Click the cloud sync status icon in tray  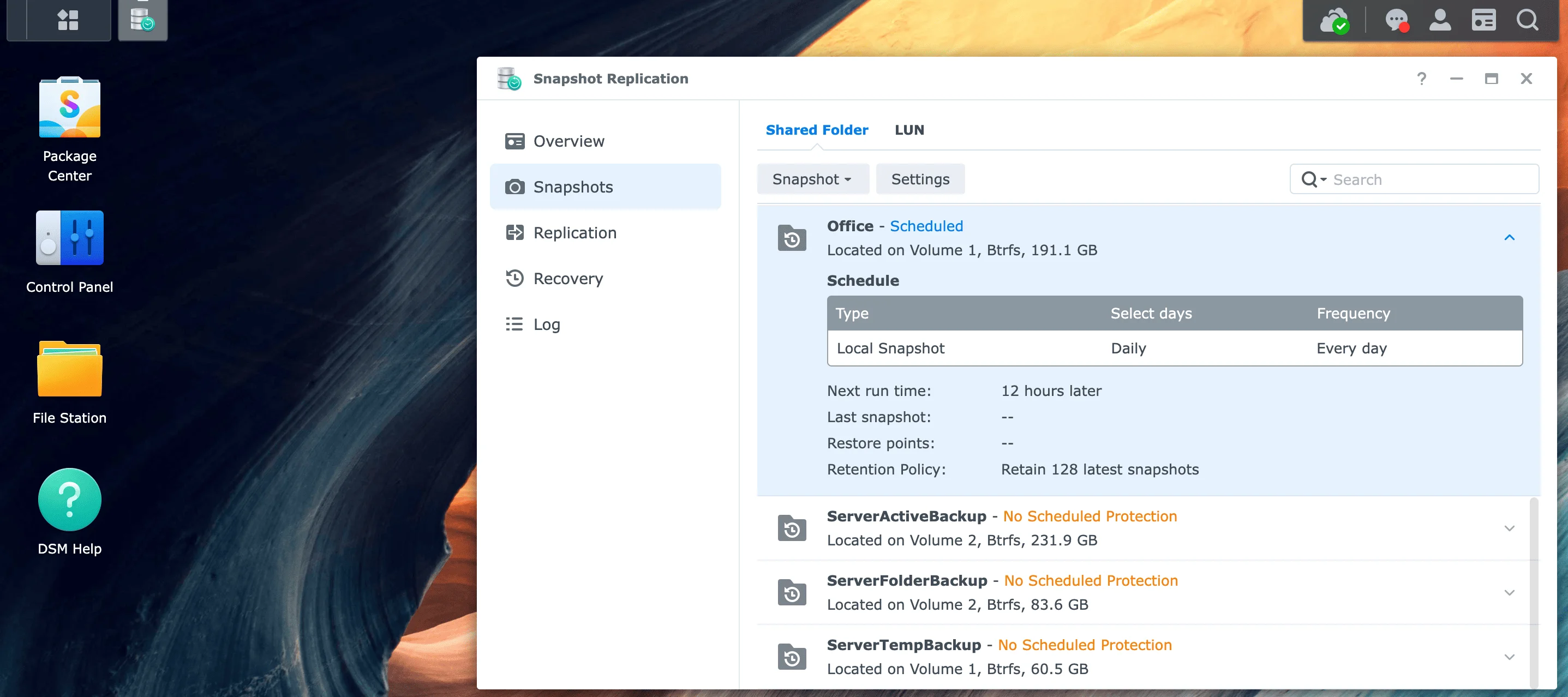[x=1334, y=20]
